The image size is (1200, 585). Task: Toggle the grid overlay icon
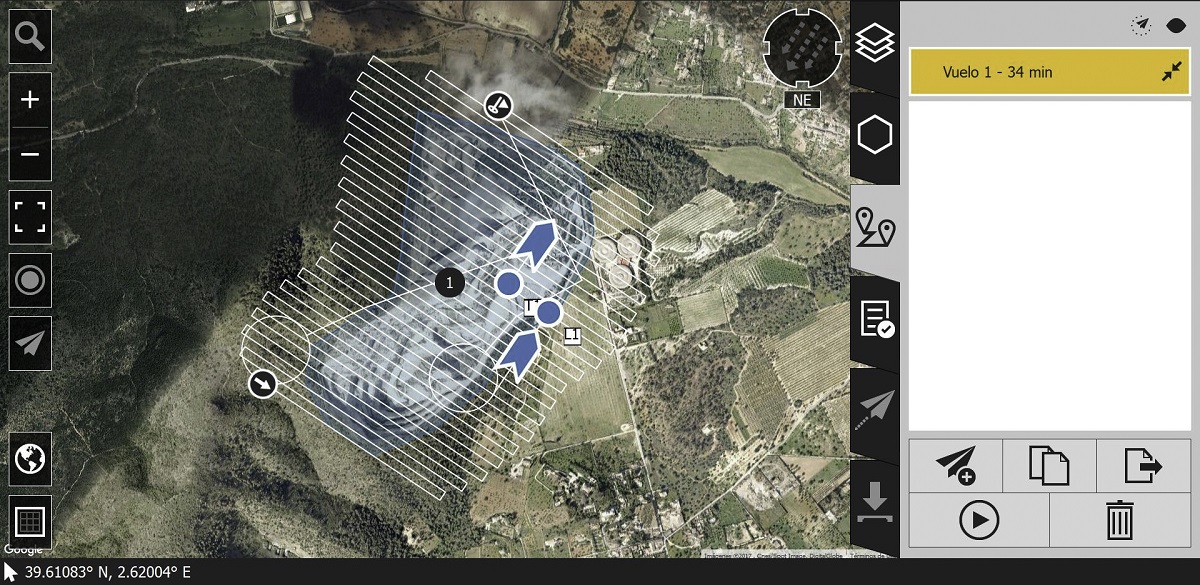[x=30, y=521]
